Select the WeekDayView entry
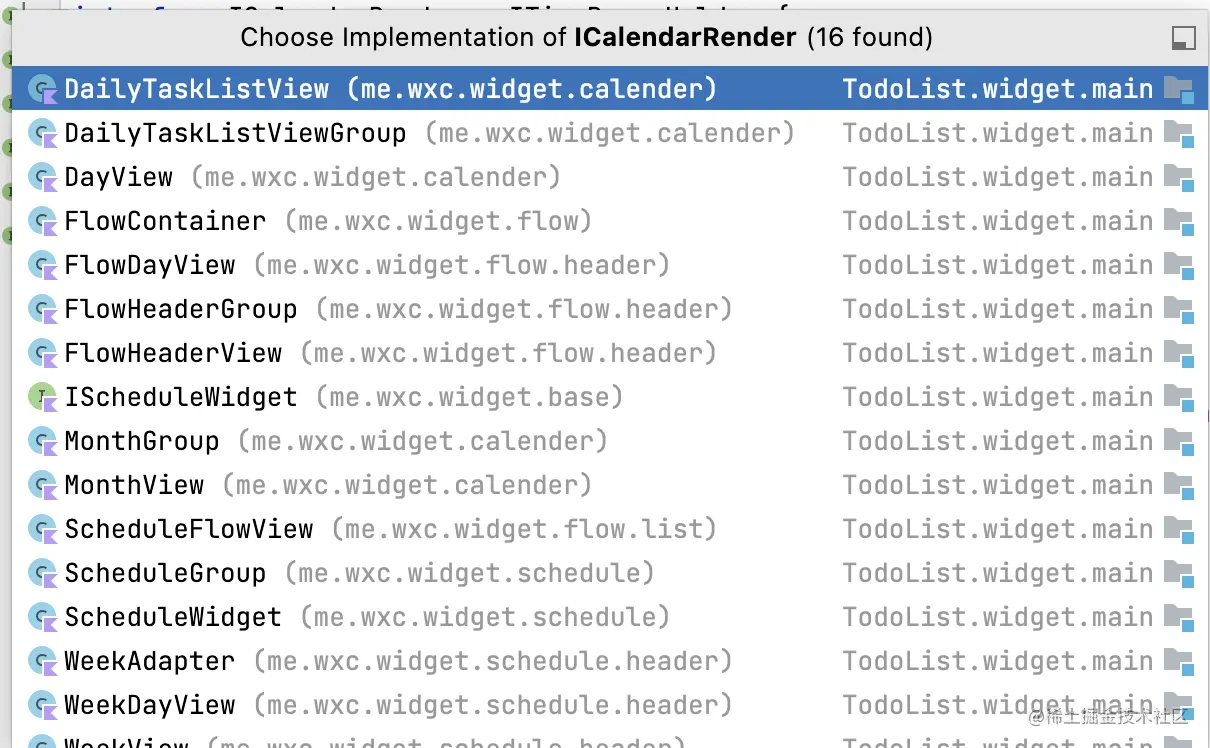This screenshot has height=748, width=1210. pos(610,705)
